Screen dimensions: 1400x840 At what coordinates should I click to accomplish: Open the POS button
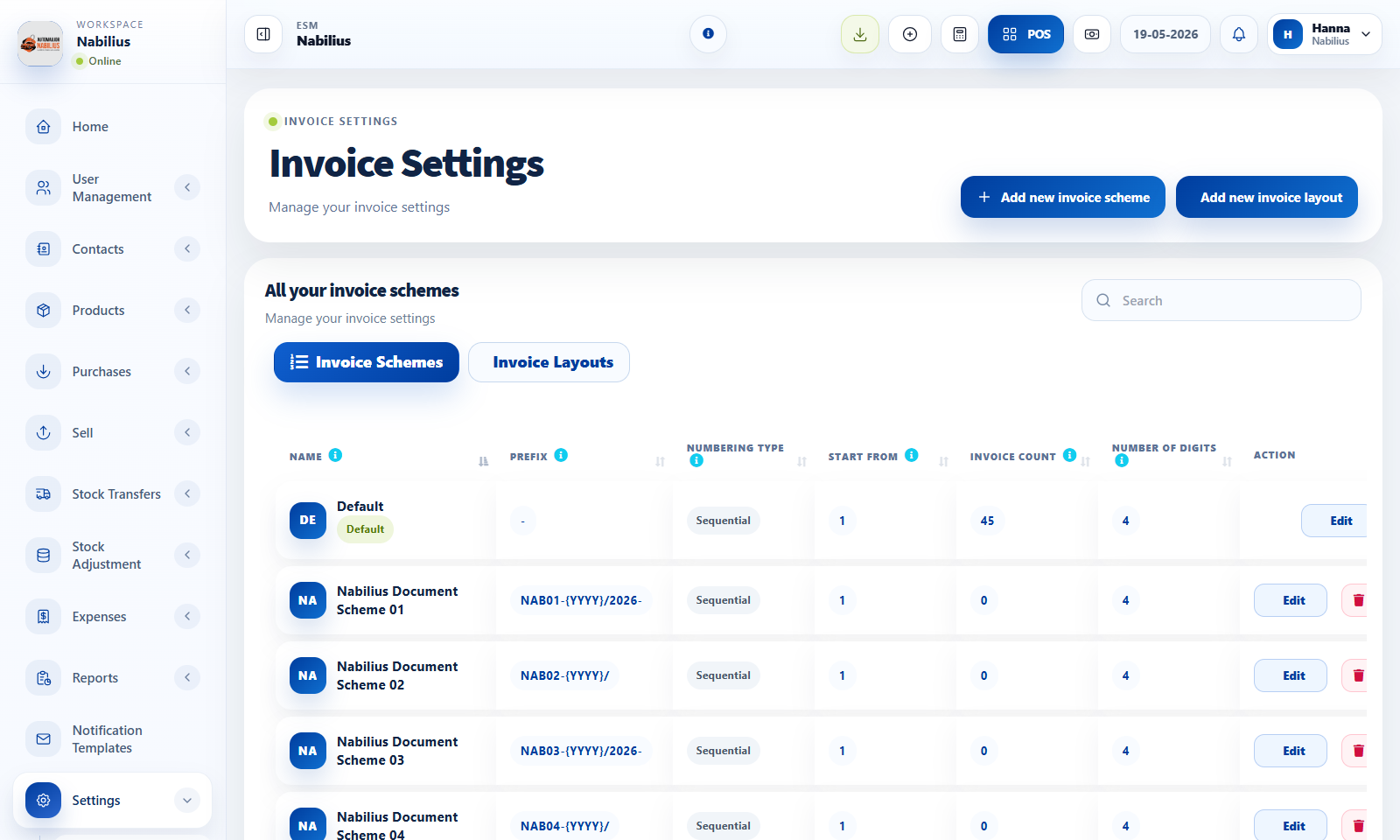[x=1026, y=34]
